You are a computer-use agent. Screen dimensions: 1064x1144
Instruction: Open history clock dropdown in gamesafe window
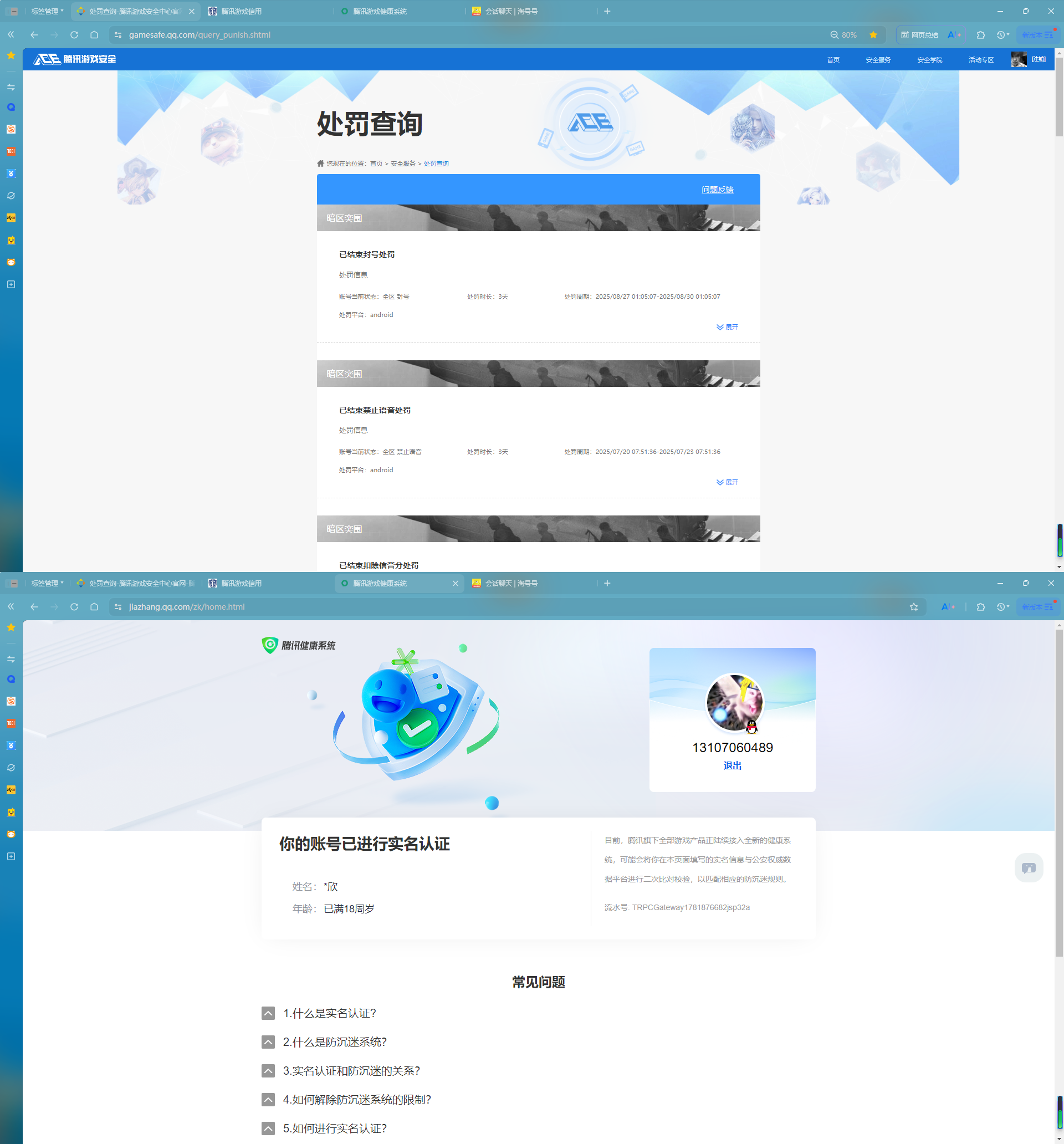pyautogui.click(x=1003, y=35)
